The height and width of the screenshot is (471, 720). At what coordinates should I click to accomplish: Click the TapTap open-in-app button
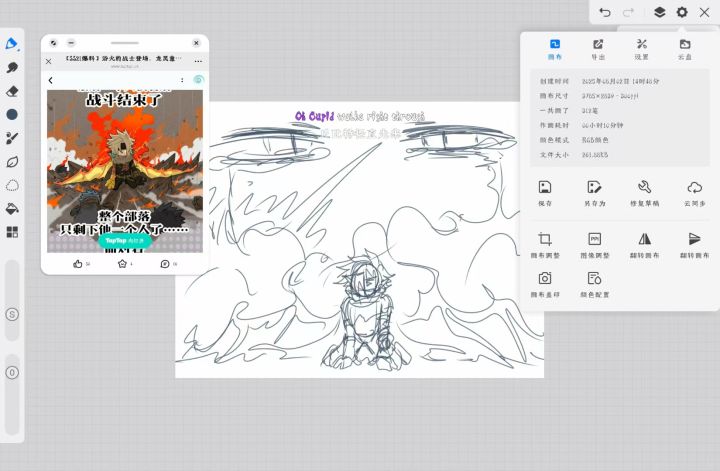(x=124, y=240)
